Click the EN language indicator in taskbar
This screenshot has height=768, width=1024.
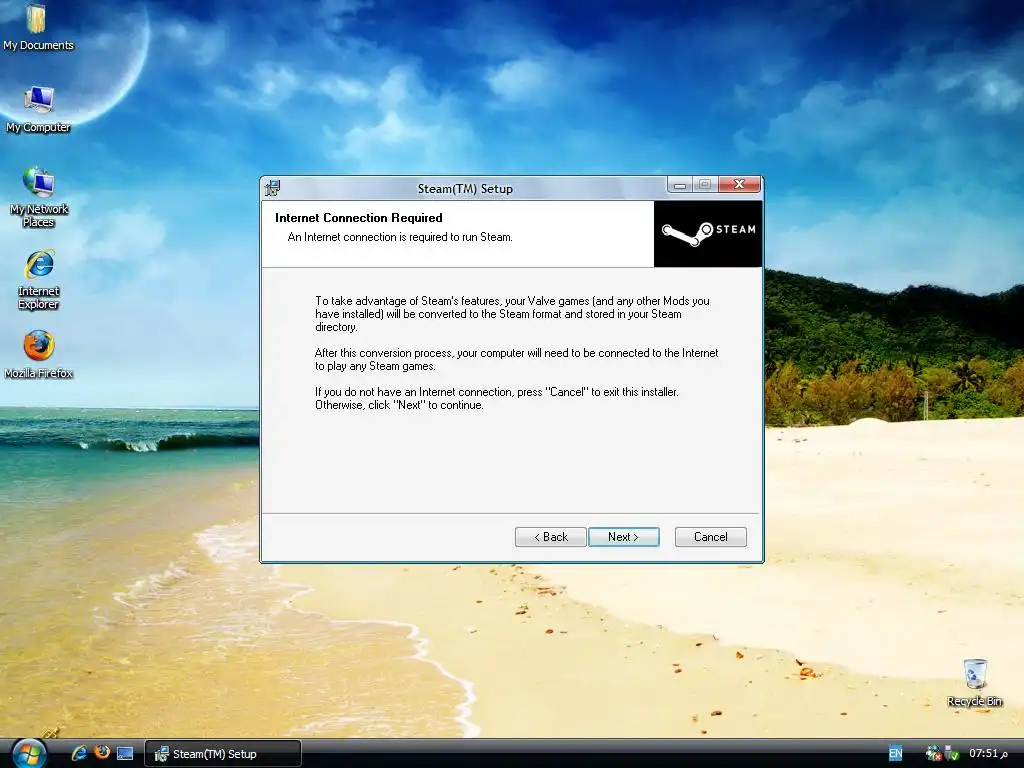point(895,754)
